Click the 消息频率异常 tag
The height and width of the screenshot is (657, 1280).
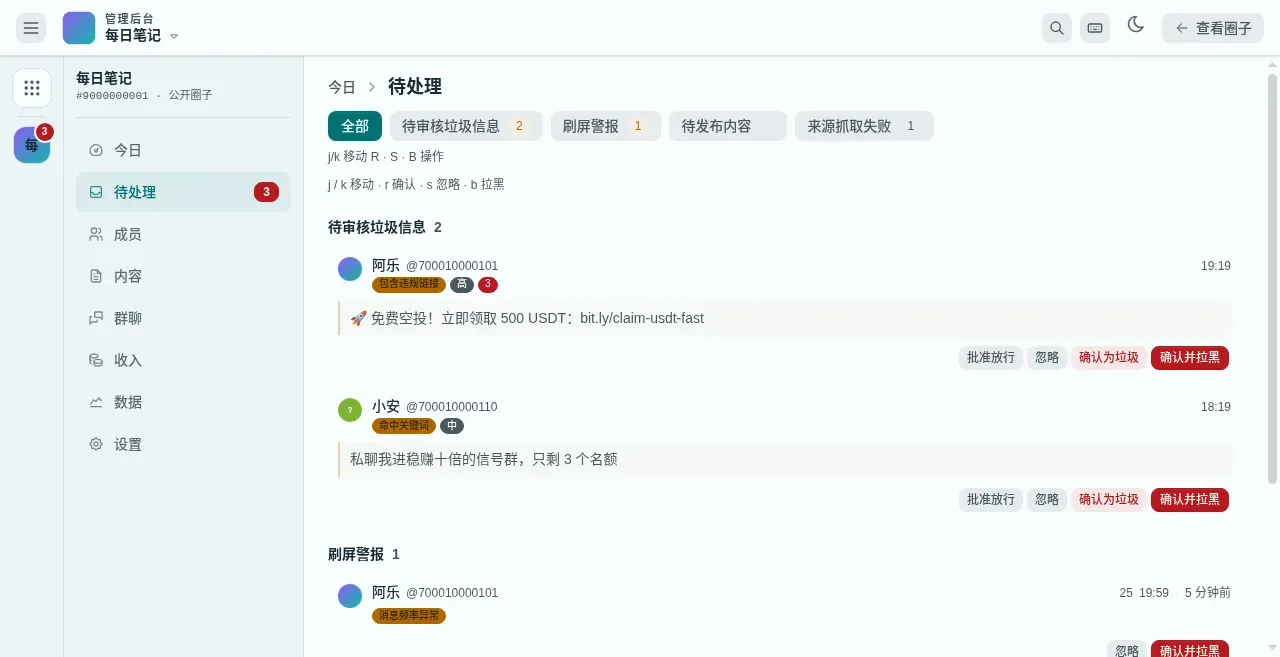pyautogui.click(x=409, y=616)
